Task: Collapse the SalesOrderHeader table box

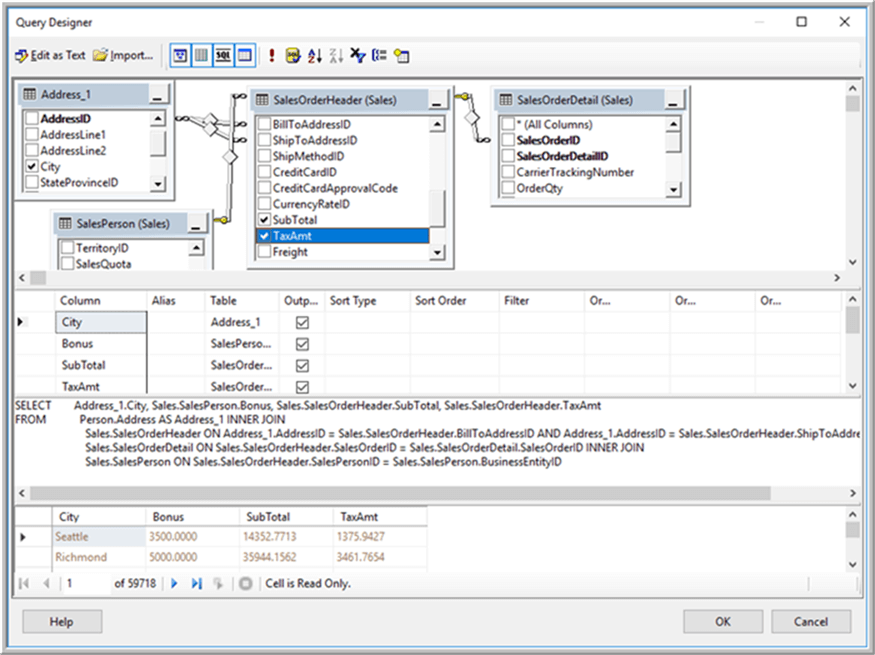Action: pos(437,101)
